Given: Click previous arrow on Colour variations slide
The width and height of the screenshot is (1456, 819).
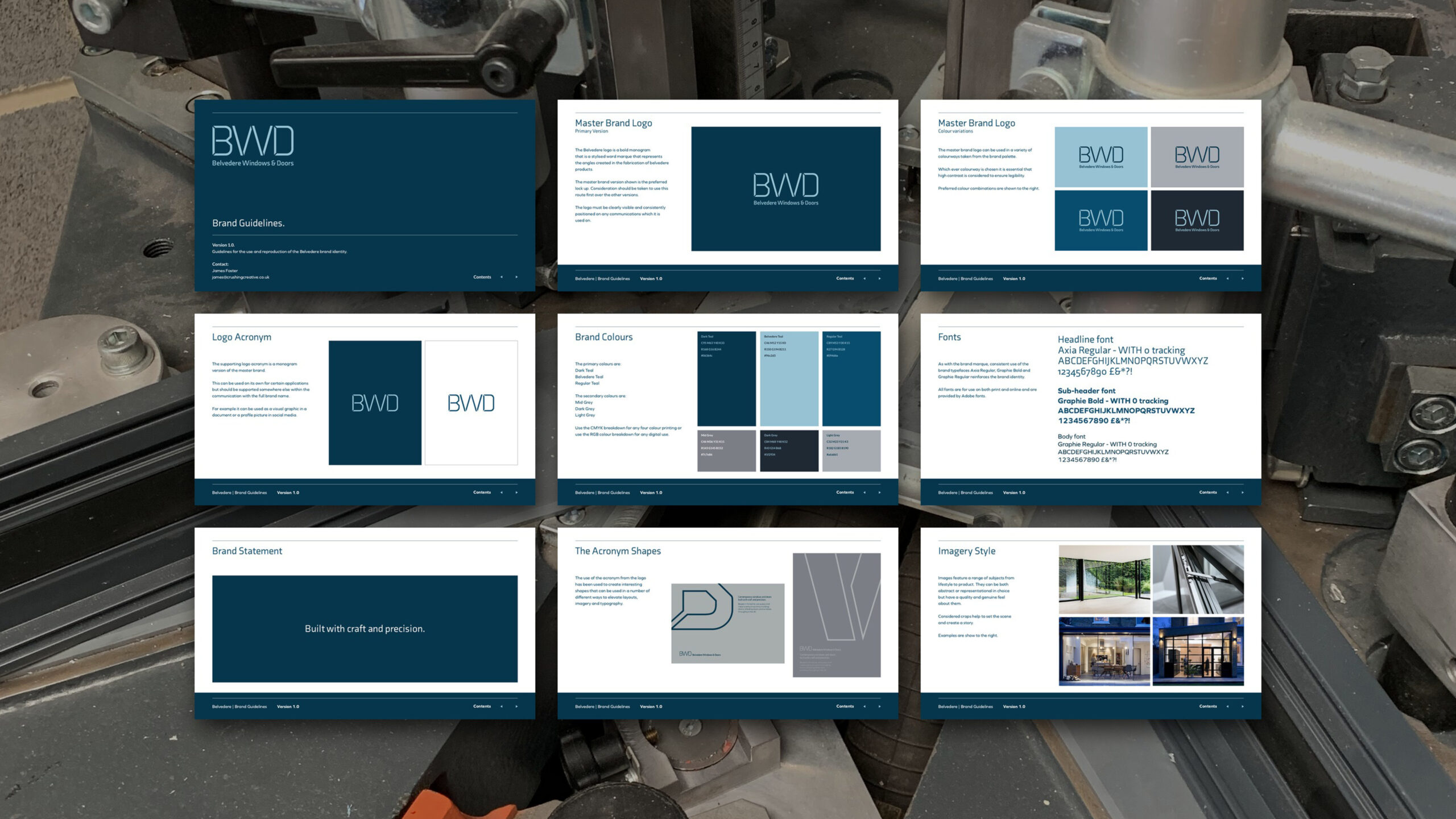Looking at the screenshot, I should coord(1227,279).
